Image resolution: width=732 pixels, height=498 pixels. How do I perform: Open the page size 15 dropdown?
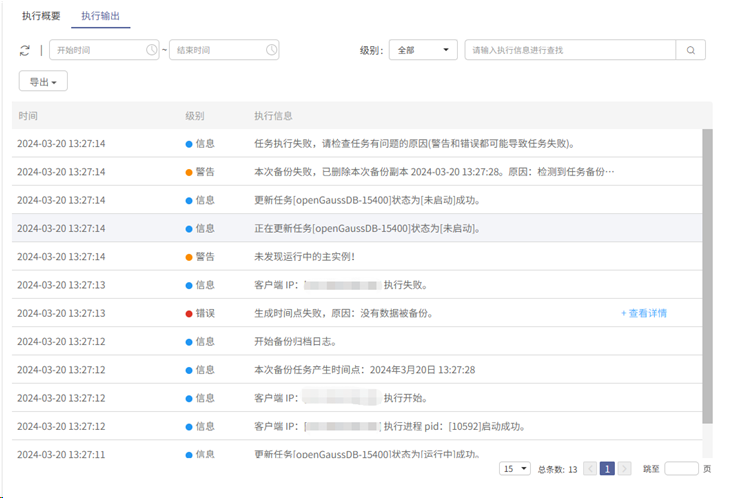(x=515, y=469)
